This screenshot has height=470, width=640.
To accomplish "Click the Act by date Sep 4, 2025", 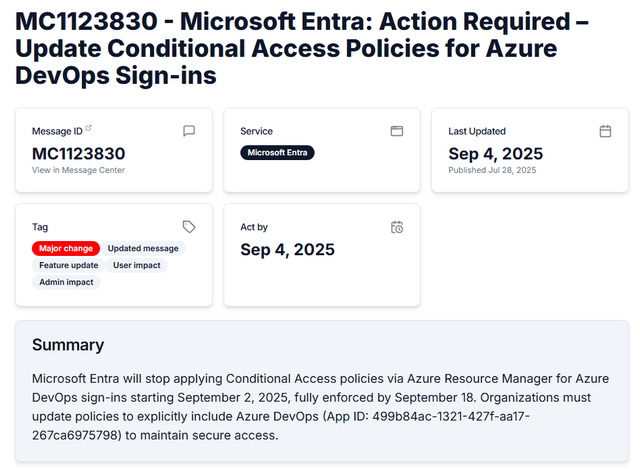I will coord(287,249).
